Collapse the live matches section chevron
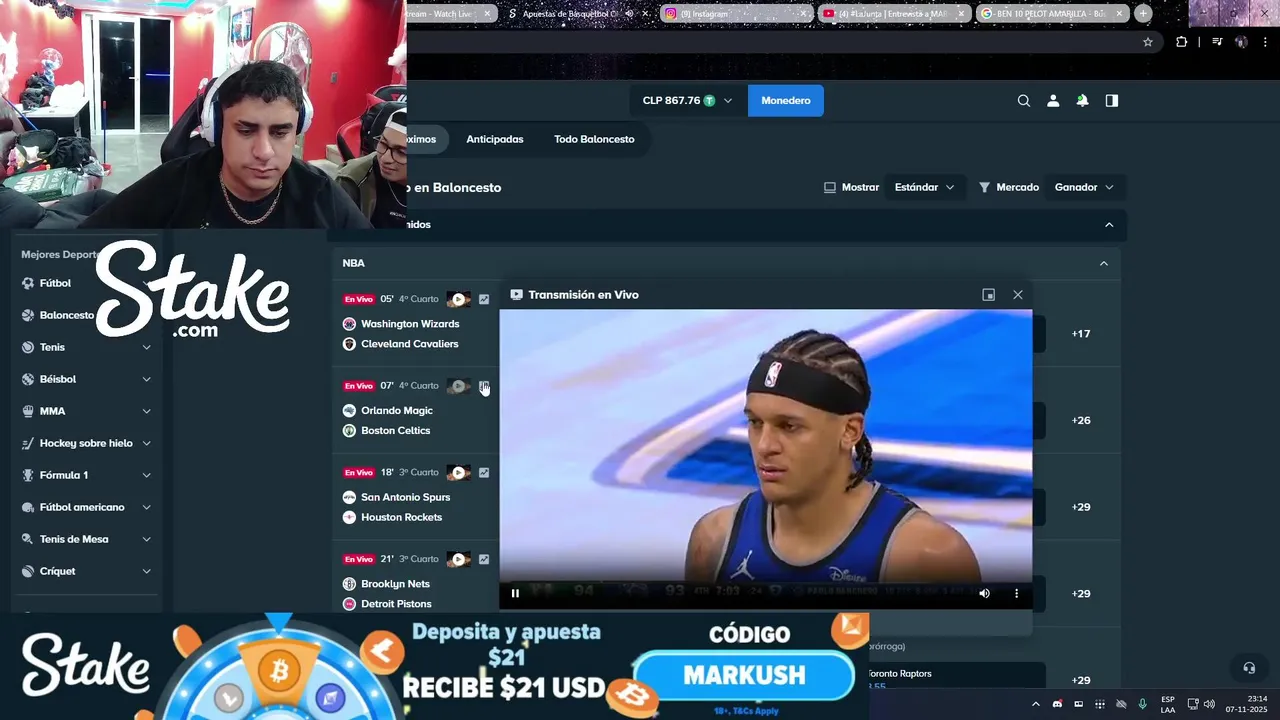The image size is (1280, 720). (1109, 225)
